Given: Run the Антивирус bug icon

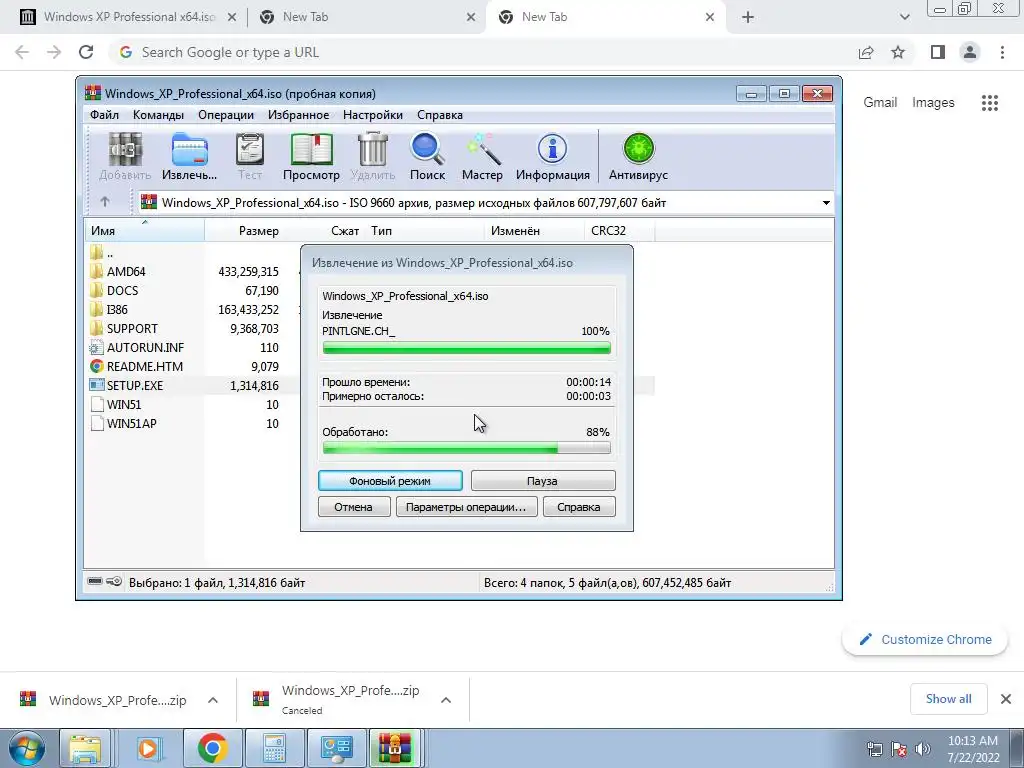Looking at the screenshot, I should [638, 157].
